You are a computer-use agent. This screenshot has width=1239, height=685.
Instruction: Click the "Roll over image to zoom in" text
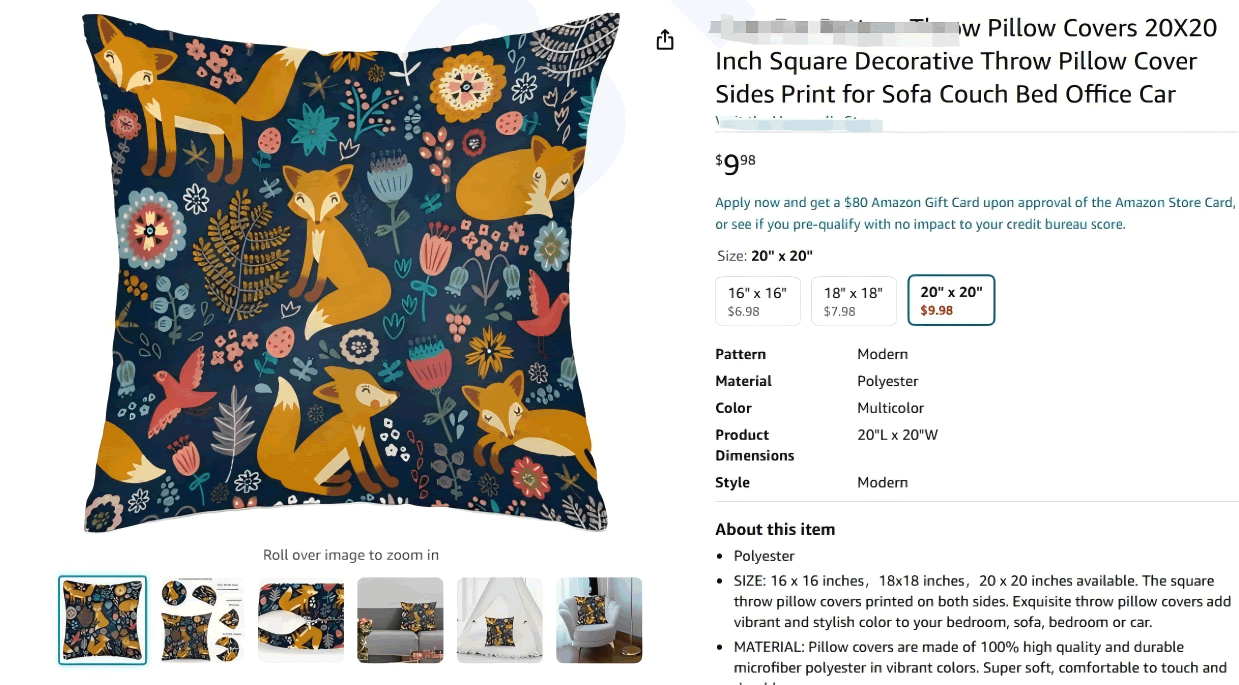coord(351,555)
